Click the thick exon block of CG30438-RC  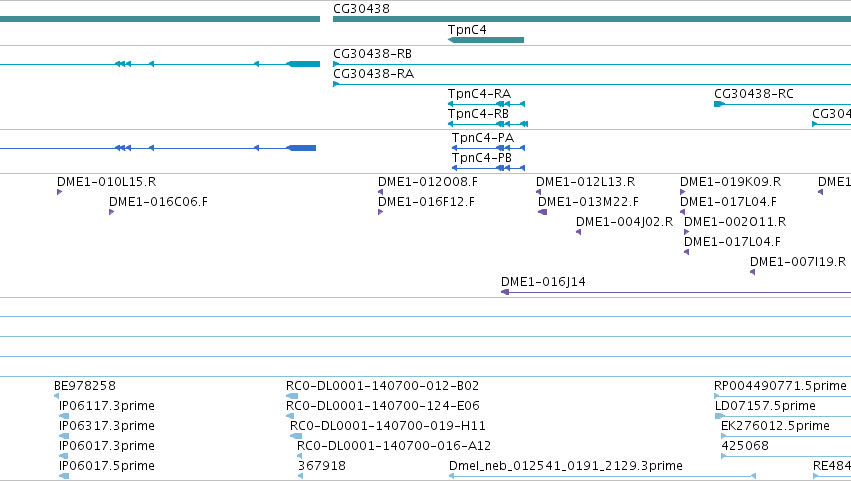(719, 104)
